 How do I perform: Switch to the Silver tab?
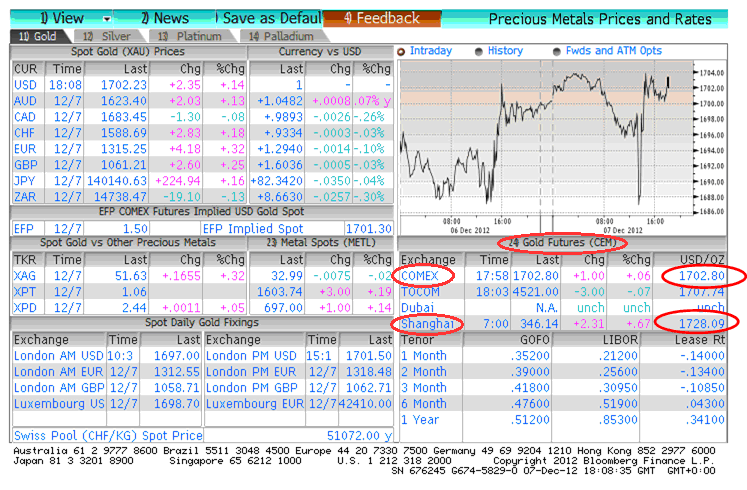tap(107, 36)
